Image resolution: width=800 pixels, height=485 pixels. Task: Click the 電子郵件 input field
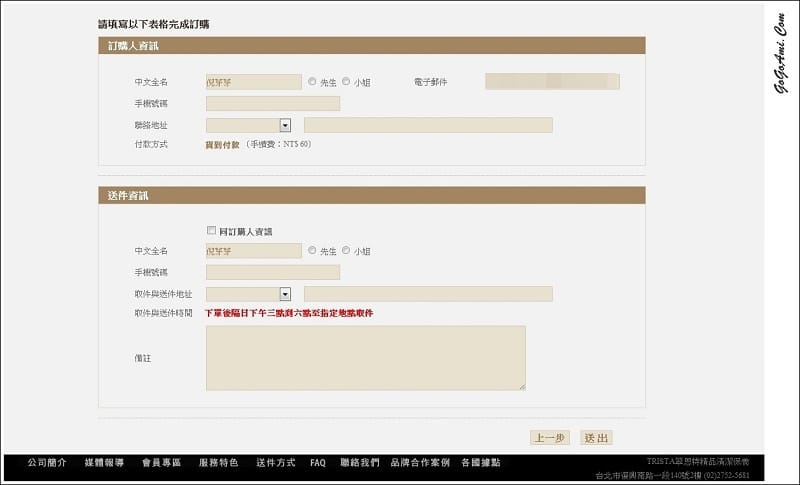pos(552,82)
